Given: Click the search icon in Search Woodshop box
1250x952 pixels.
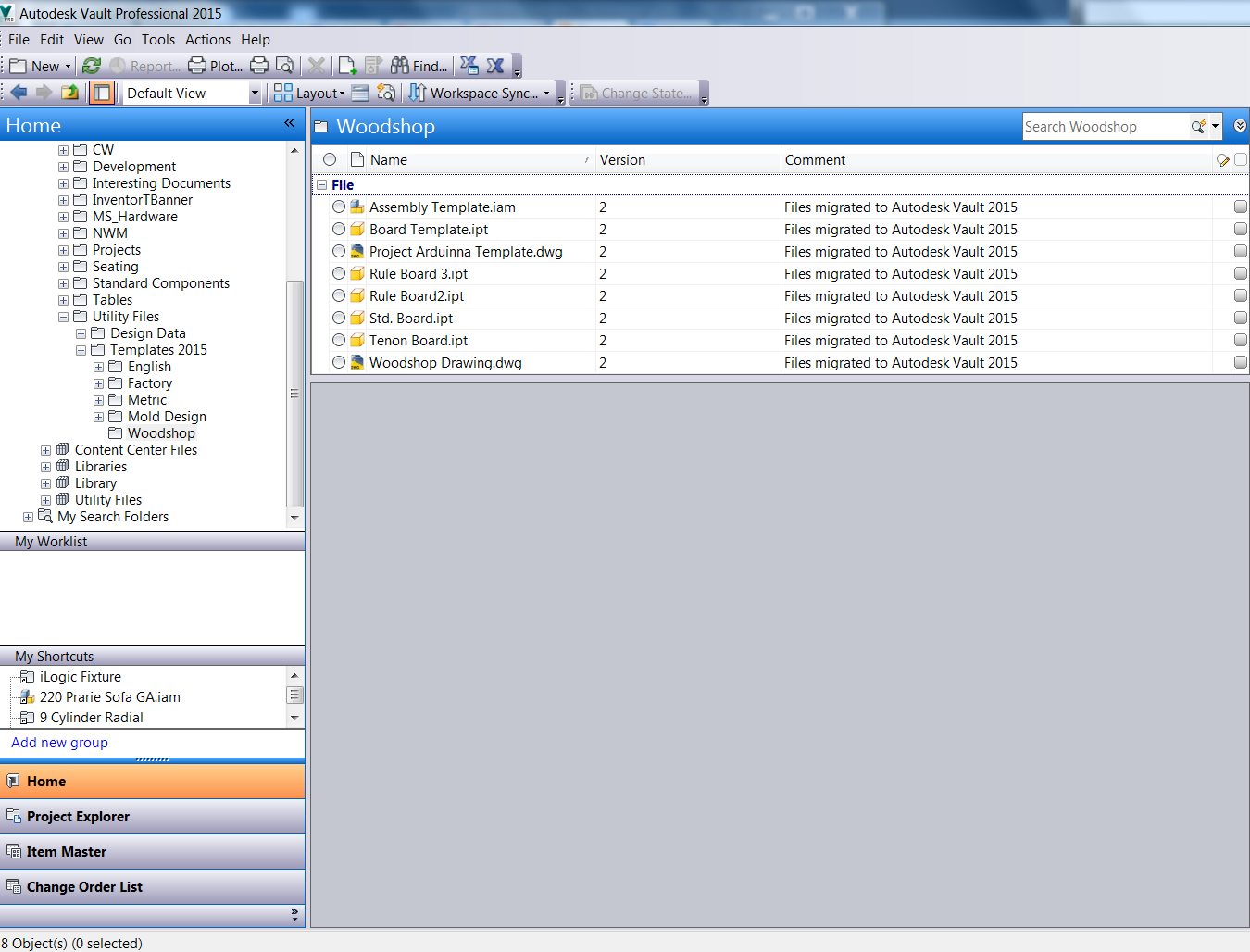Looking at the screenshot, I should [x=1198, y=127].
